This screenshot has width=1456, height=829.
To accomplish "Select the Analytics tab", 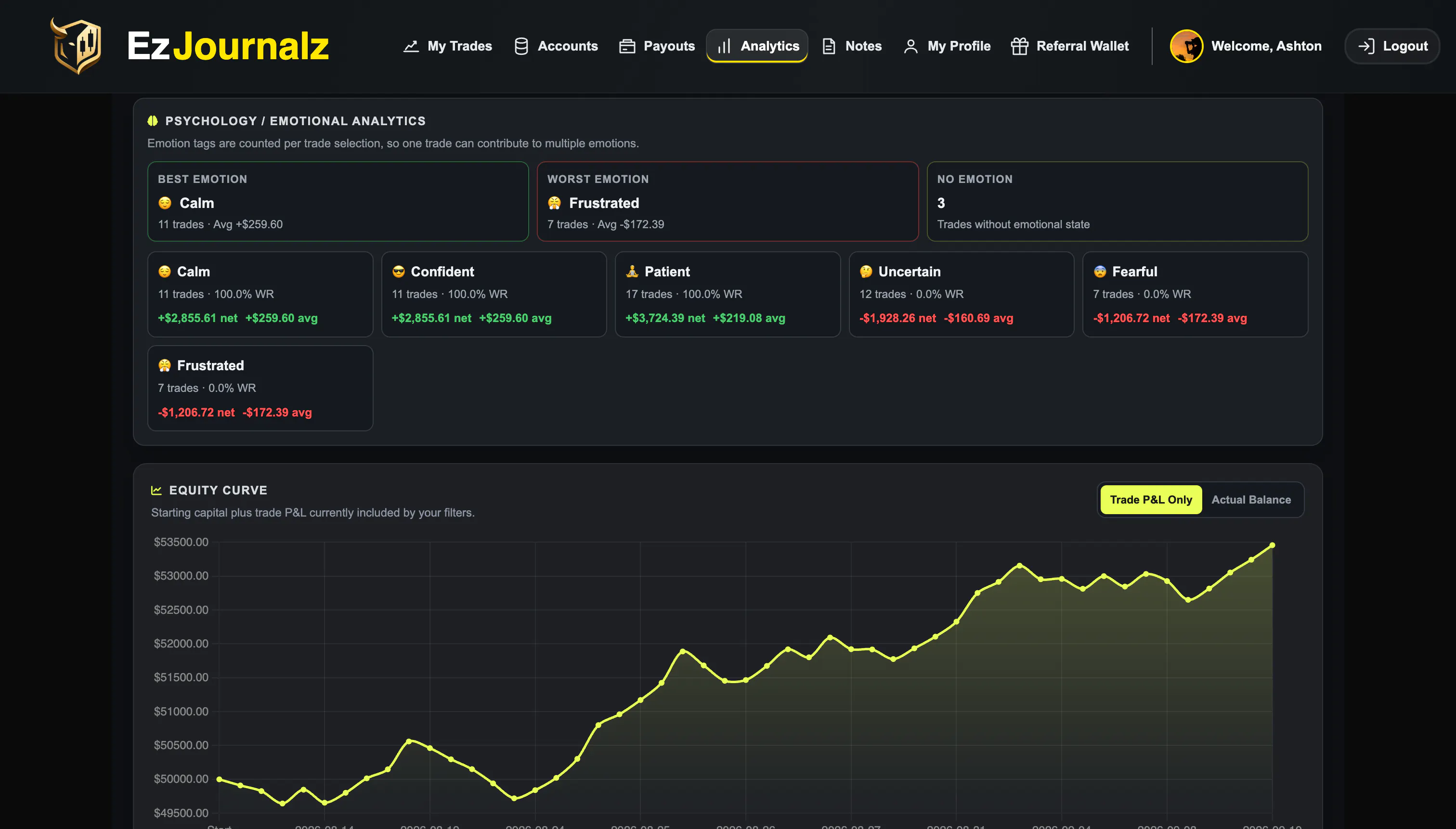I will [x=757, y=46].
